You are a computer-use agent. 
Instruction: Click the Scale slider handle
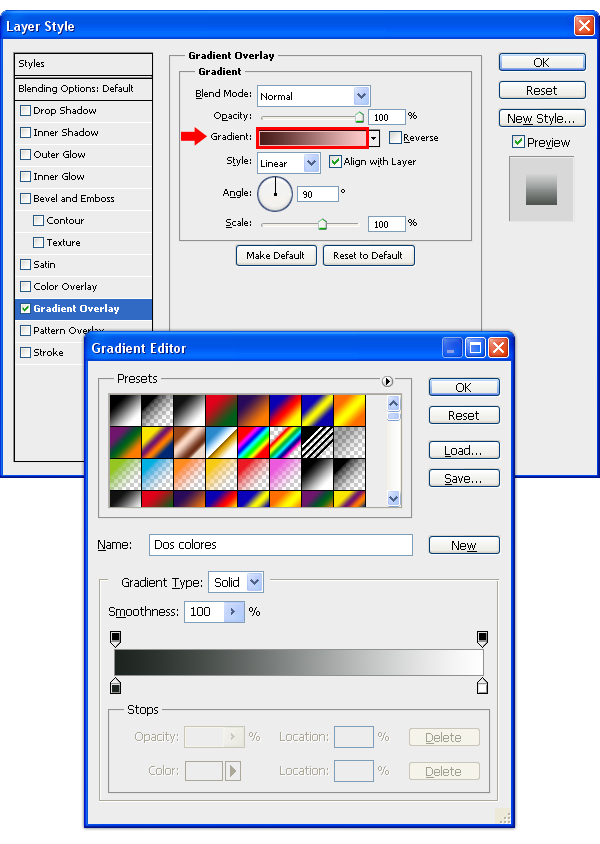pos(322,224)
